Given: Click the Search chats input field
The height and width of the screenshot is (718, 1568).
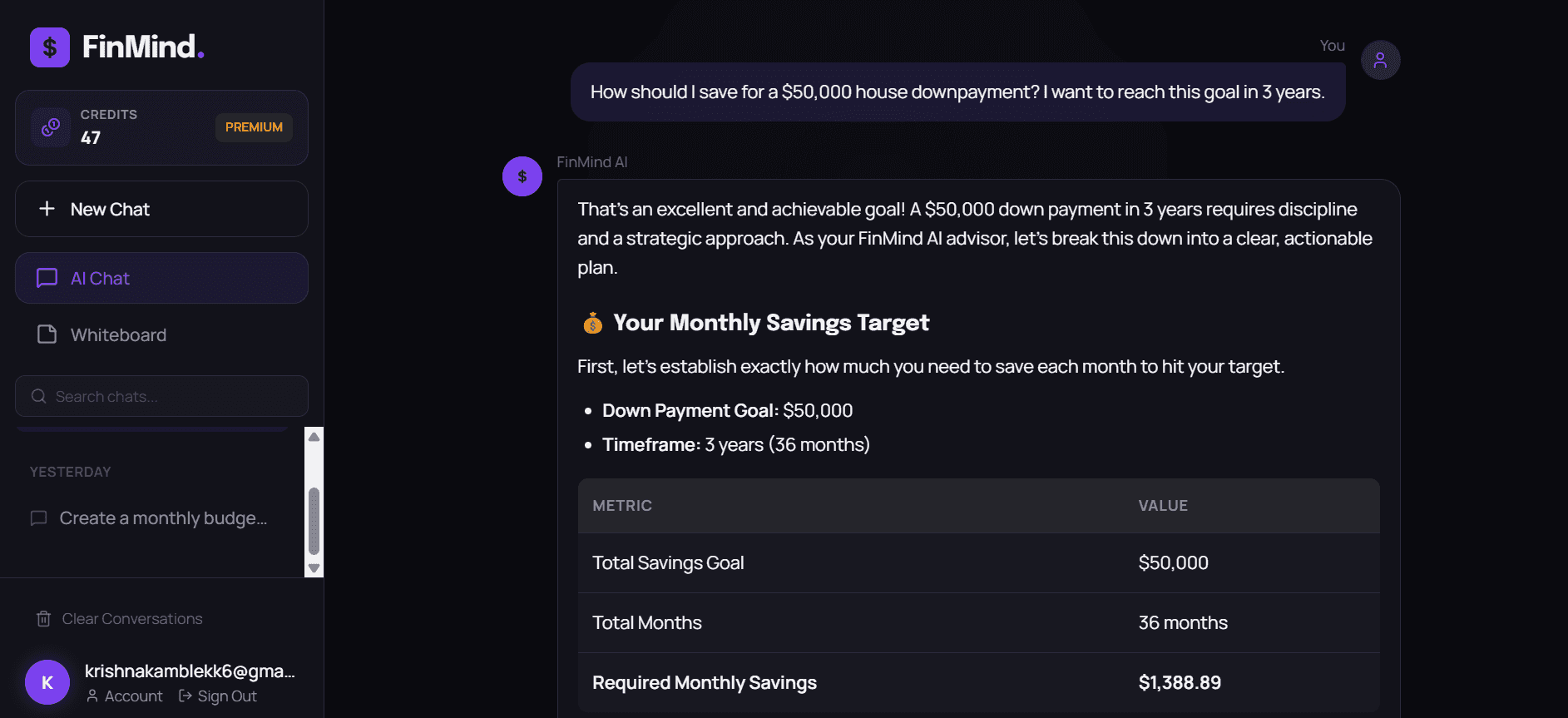Looking at the screenshot, I should tap(161, 396).
